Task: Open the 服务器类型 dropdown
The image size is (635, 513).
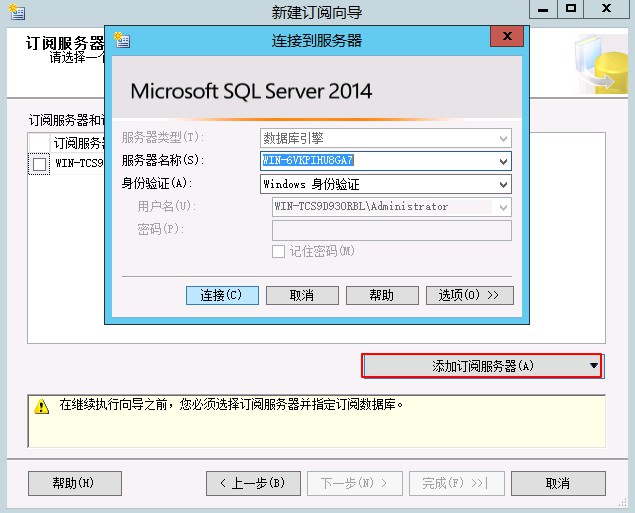Action: tap(503, 138)
